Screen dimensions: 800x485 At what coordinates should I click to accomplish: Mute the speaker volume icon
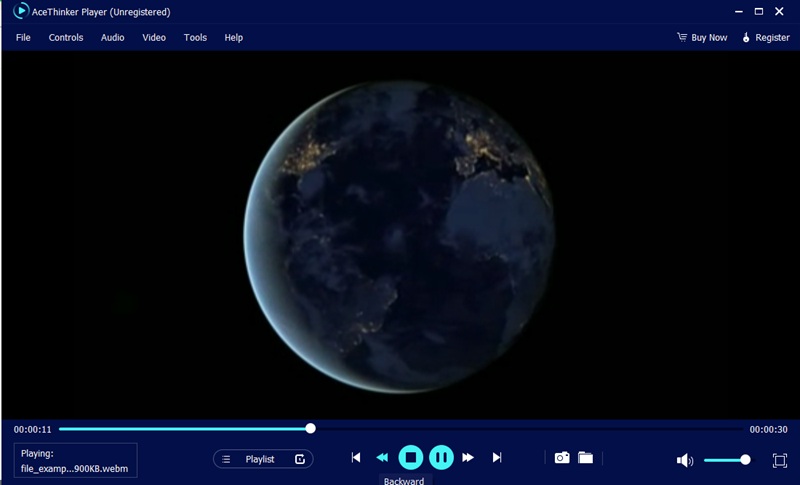(x=685, y=460)
